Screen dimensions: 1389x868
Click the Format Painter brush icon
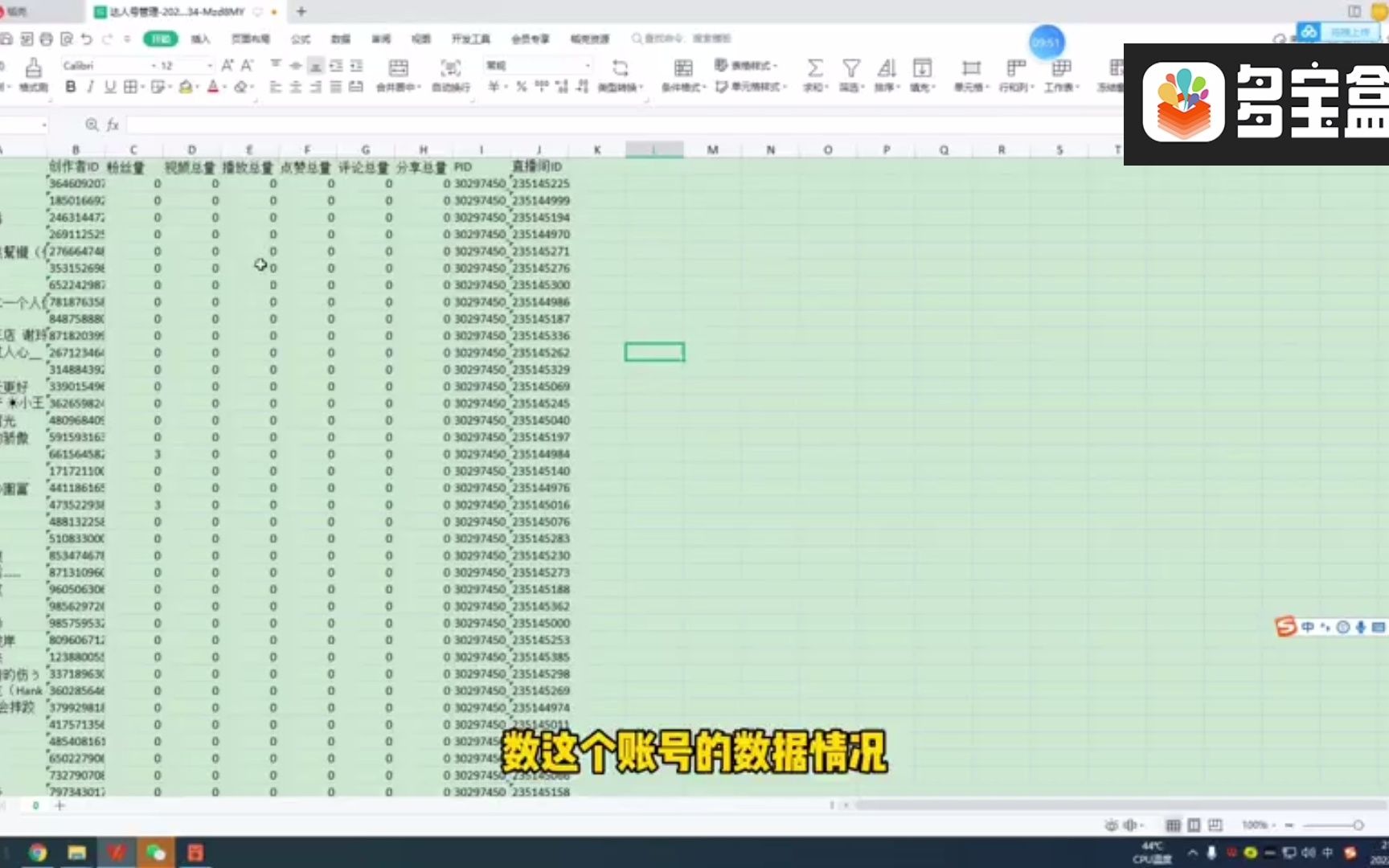(x=33, y=68)
